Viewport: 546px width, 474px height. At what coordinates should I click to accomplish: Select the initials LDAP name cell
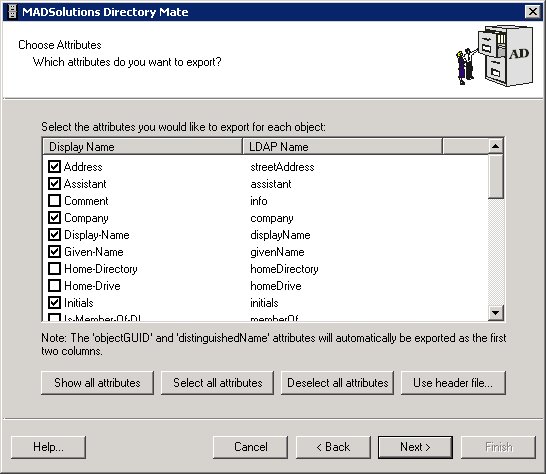pyautogui.click(x=264, y=303)
